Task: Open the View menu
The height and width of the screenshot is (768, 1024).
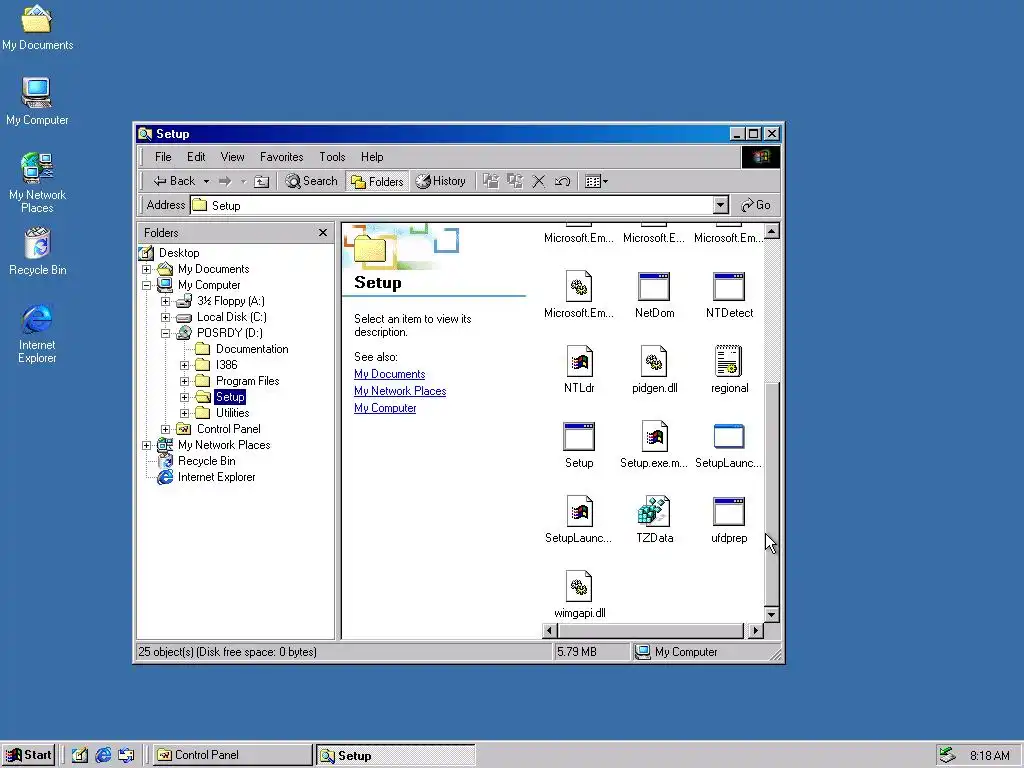Action: pos(232,157)
